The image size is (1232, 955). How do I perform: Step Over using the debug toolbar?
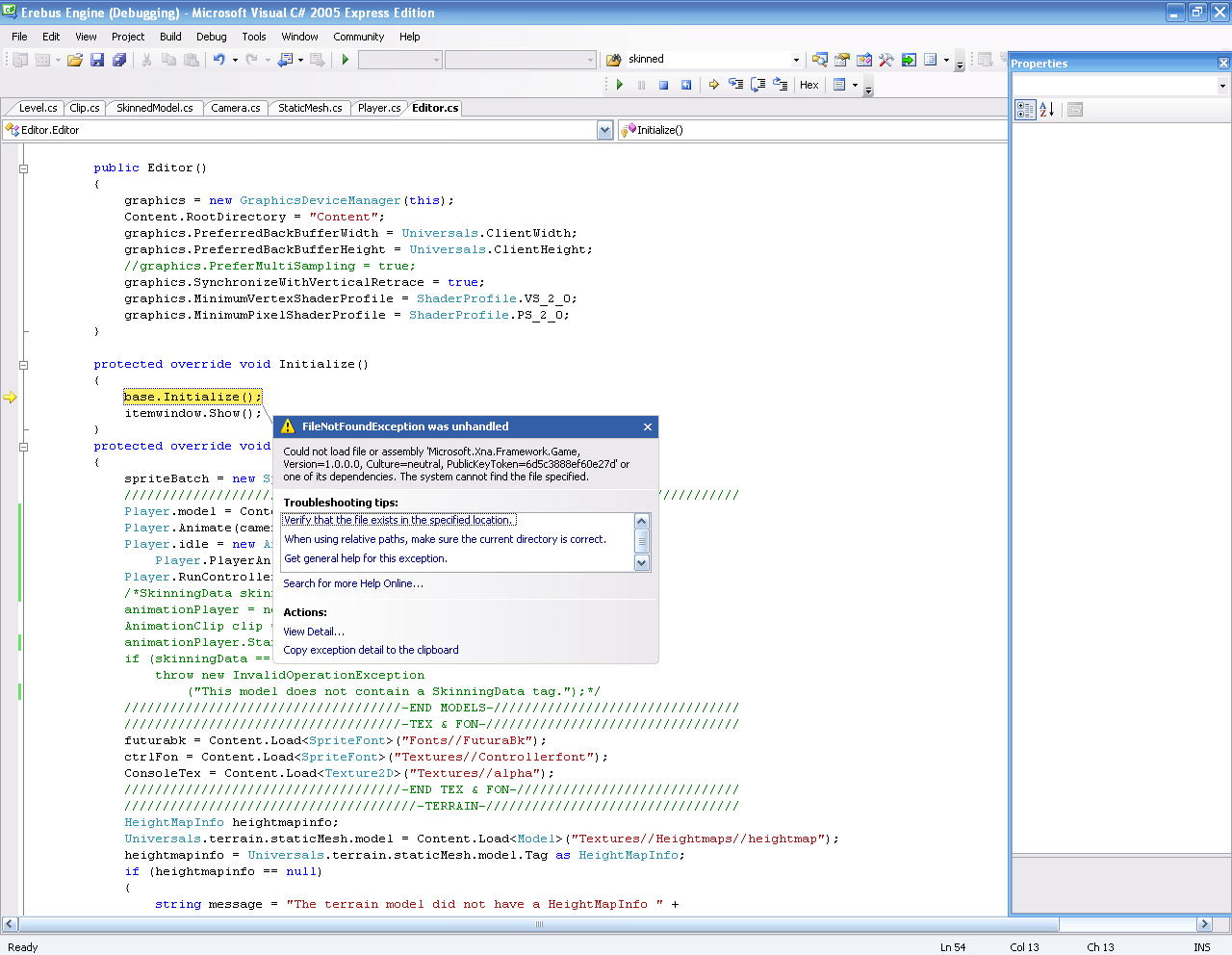pyautogui.click(x=757, y=85)
